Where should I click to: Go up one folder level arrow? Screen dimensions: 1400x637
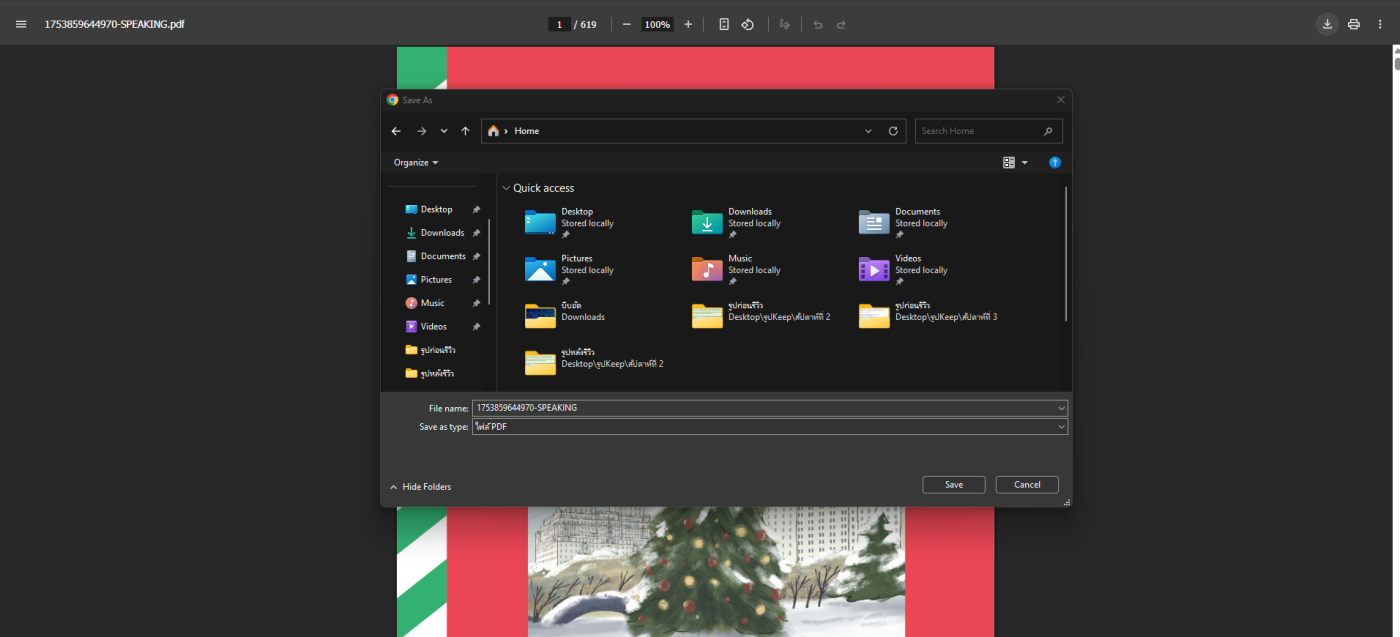tap(465, 131)
